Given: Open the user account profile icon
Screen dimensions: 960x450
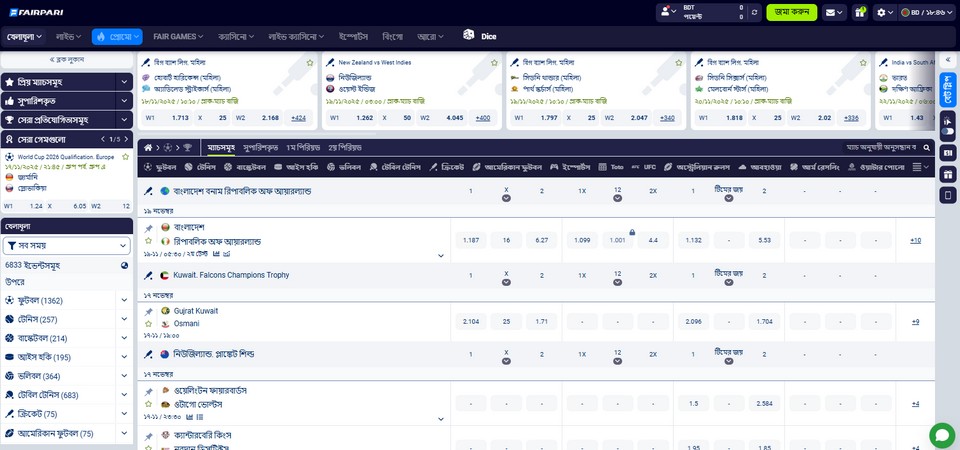Looking at the screenshot, I should 667,12.
